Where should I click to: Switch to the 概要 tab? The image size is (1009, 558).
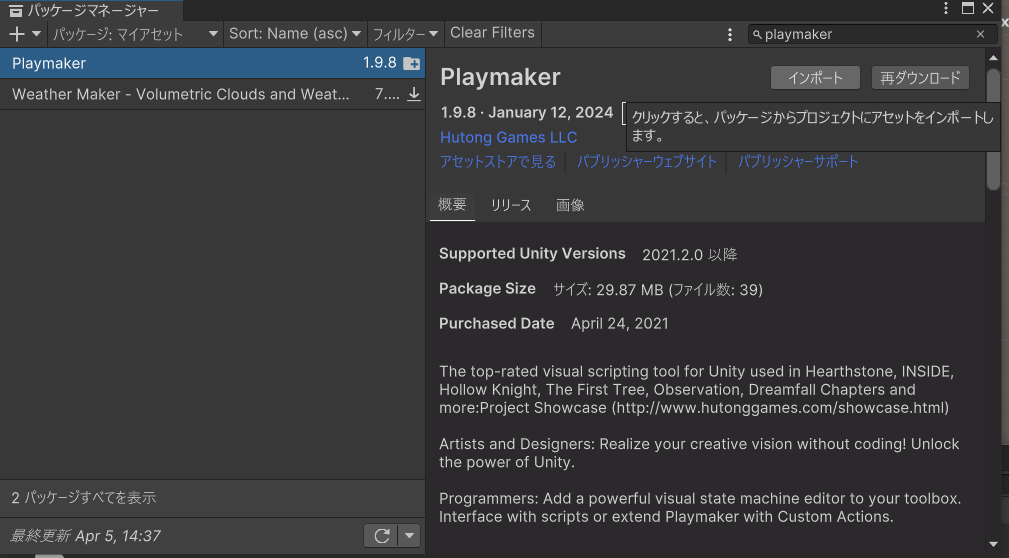[x=452, y=205]
